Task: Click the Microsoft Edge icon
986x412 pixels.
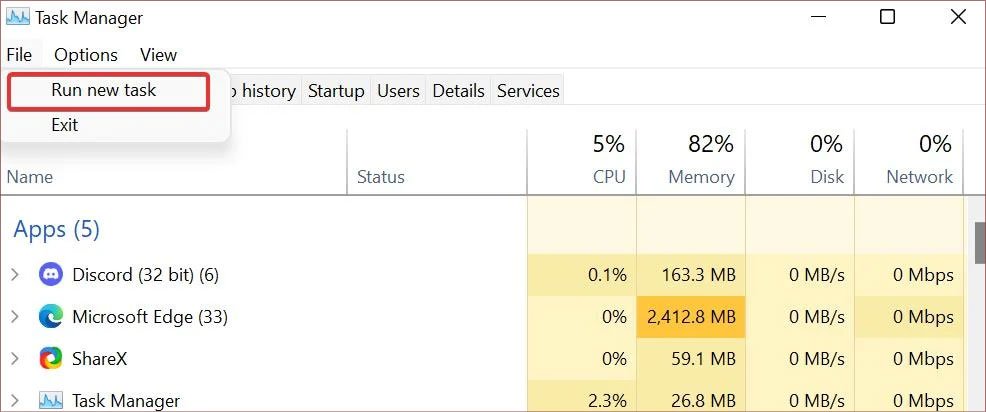Action: pos(51,316)
